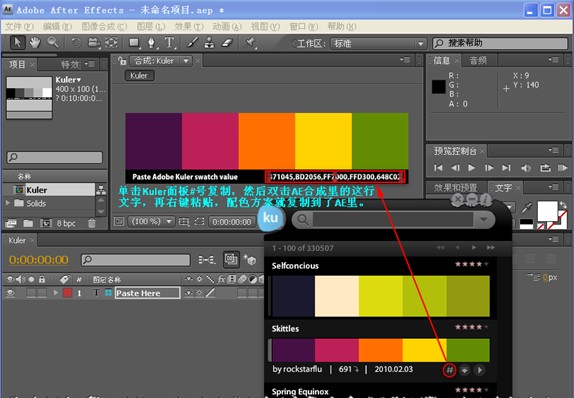Open the Skittles theme arrow menu
Image resolution: width=574 pixels, height=398 pixels.
pyautogui.click(x=480, y=370)
